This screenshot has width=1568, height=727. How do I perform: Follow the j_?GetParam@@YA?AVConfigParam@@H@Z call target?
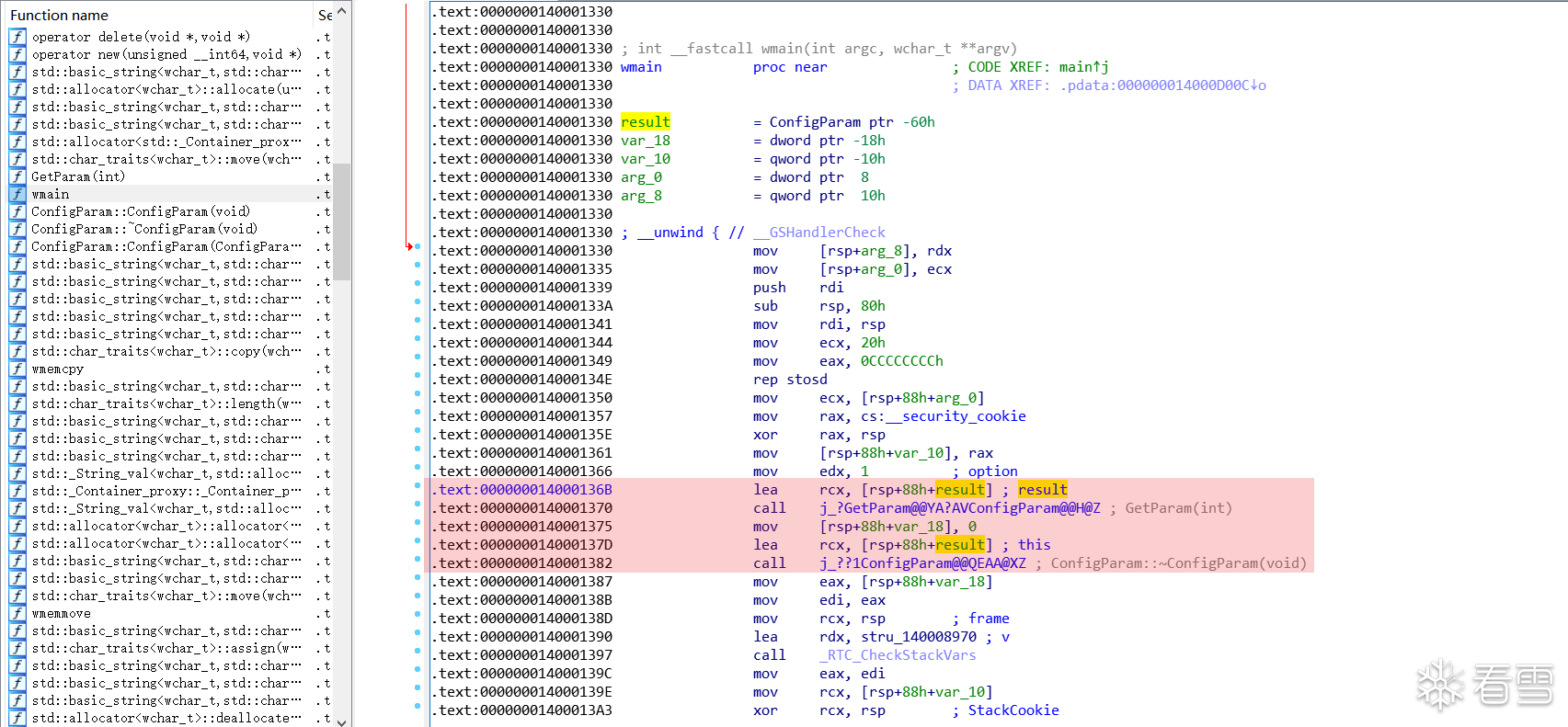click(959, 508)
